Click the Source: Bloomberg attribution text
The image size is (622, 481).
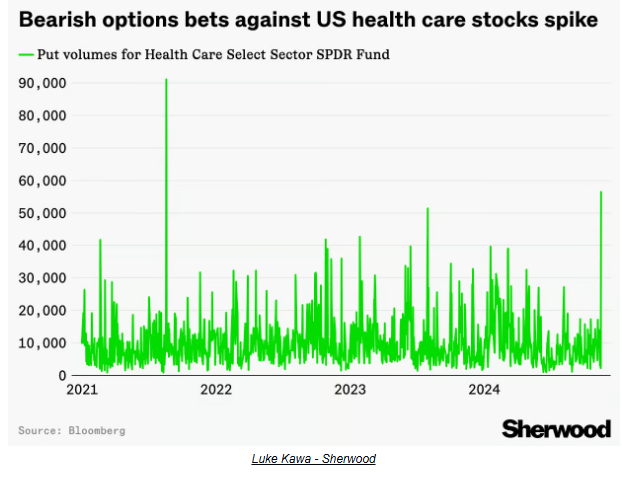point(72,430)
